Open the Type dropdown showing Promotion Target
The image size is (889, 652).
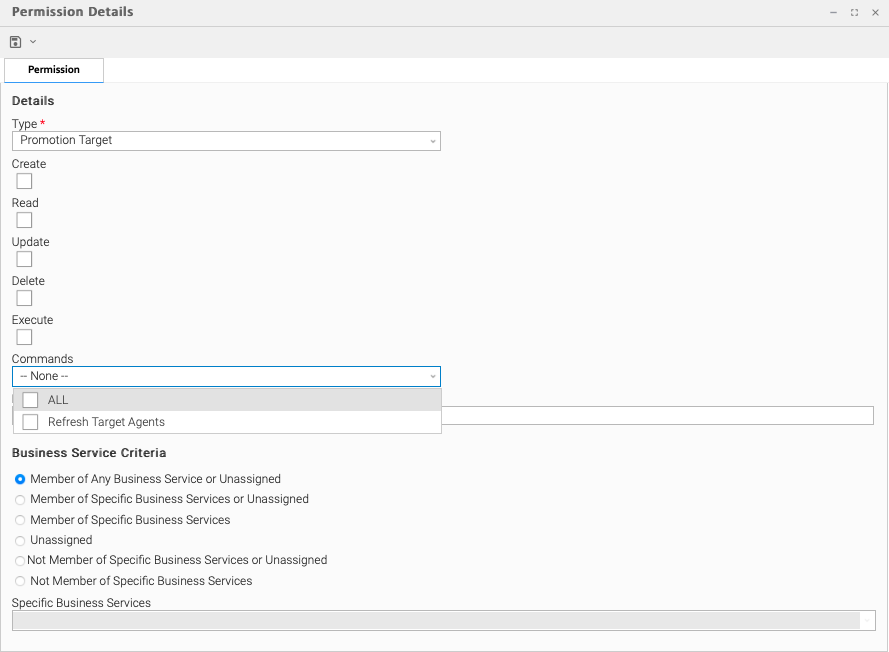226,141
